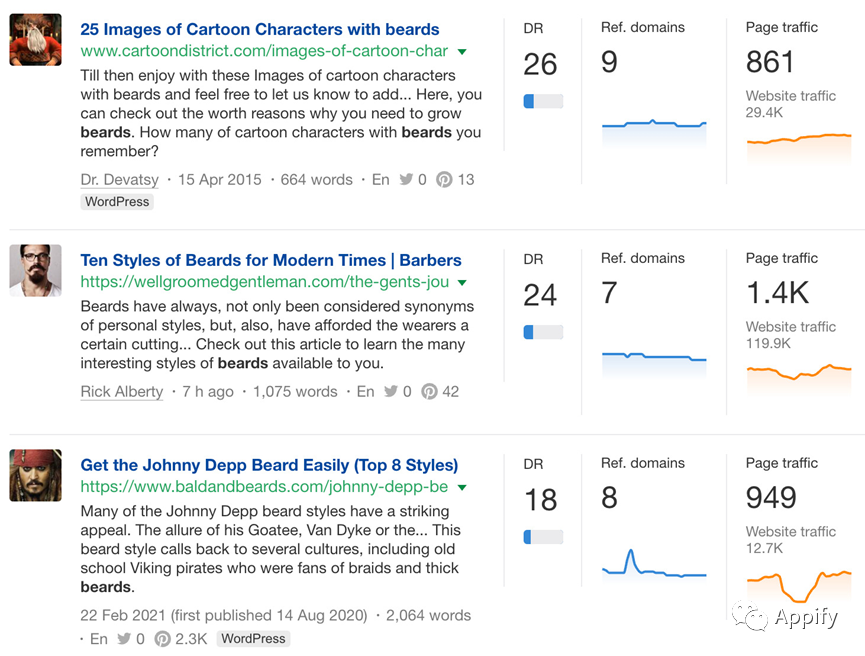
Task: Click Pinterest count 2.3K
Action: click(191, 639)
